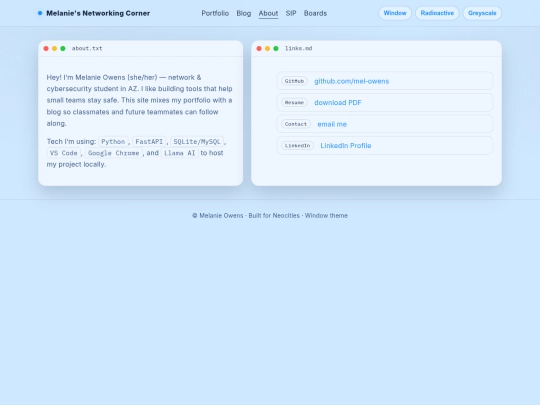Image resolution: width=540 pixels, height=405 pixels.
Task: Click the Google Chrome code tag
Action: coord(114,153)
